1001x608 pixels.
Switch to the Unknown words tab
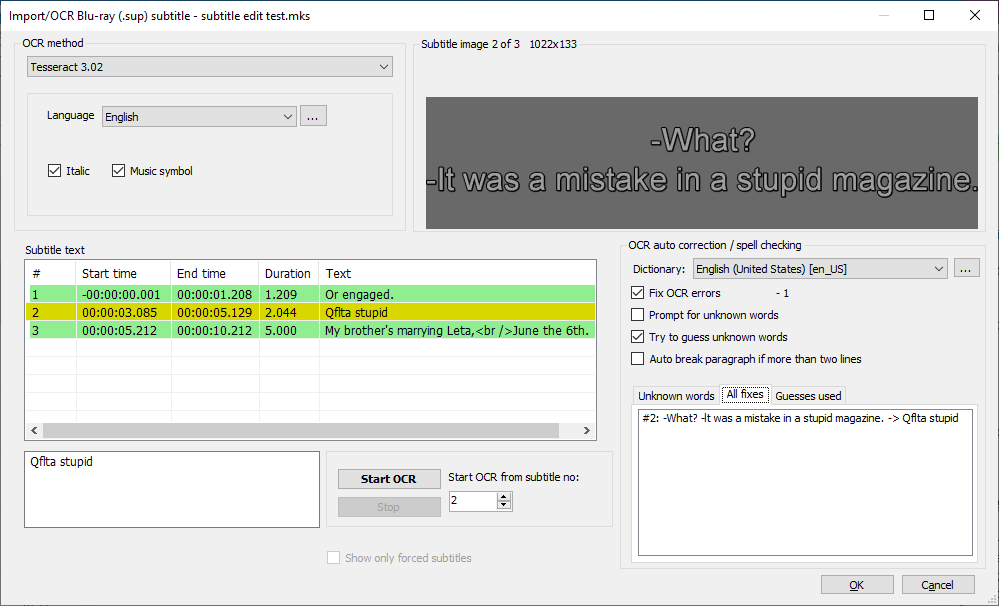click(676, 396)
